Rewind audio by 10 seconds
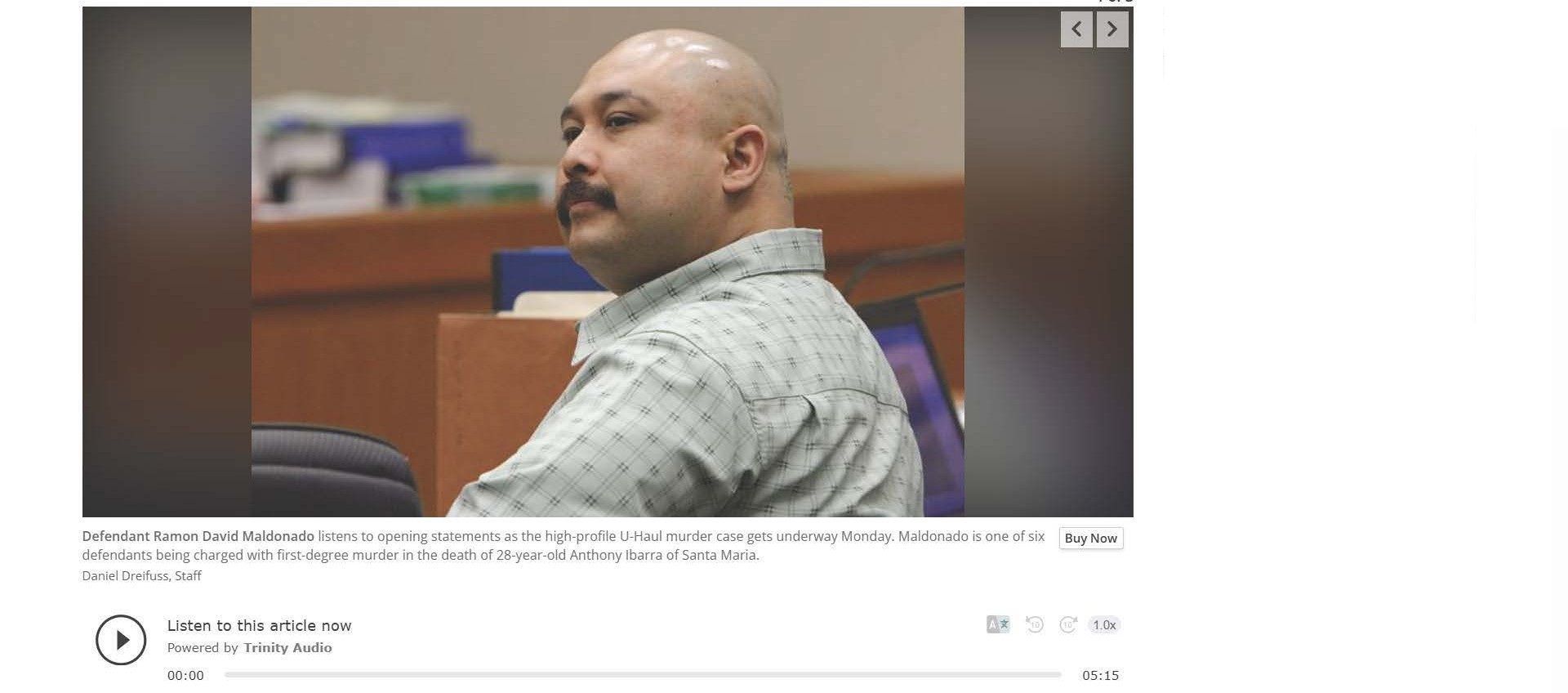Image resolution: width=1568 pixels, height=693 pixels. pyautogui.click(x=1035, y=625)
